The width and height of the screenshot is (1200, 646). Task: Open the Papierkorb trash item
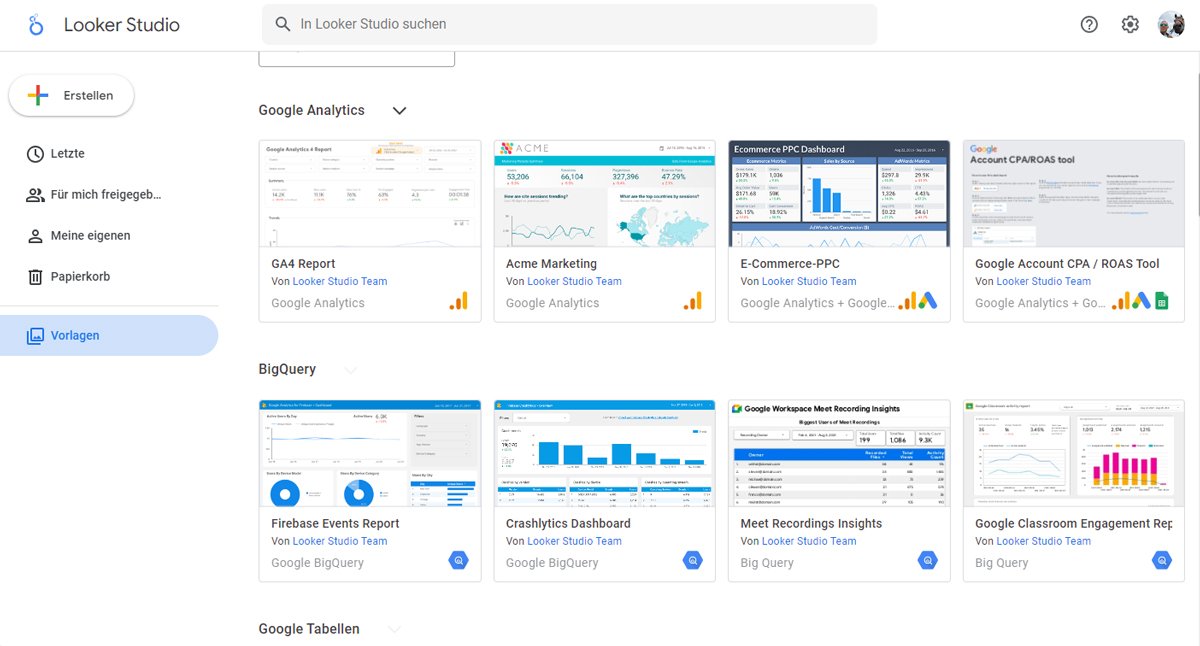[x=80, y=277]
